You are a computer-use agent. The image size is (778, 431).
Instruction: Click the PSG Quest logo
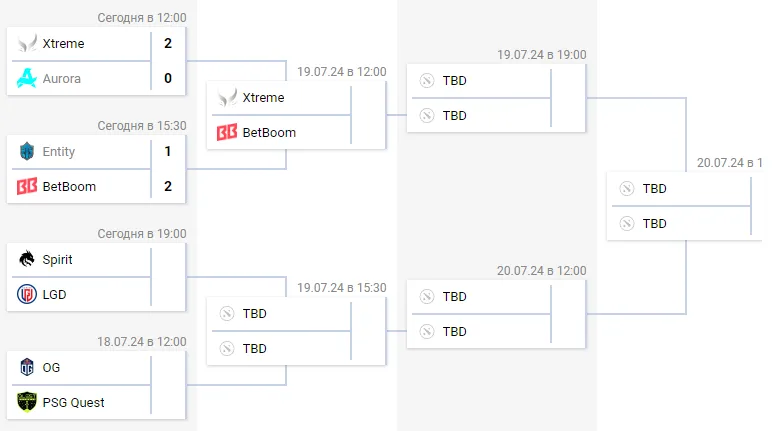coord(27,402)
